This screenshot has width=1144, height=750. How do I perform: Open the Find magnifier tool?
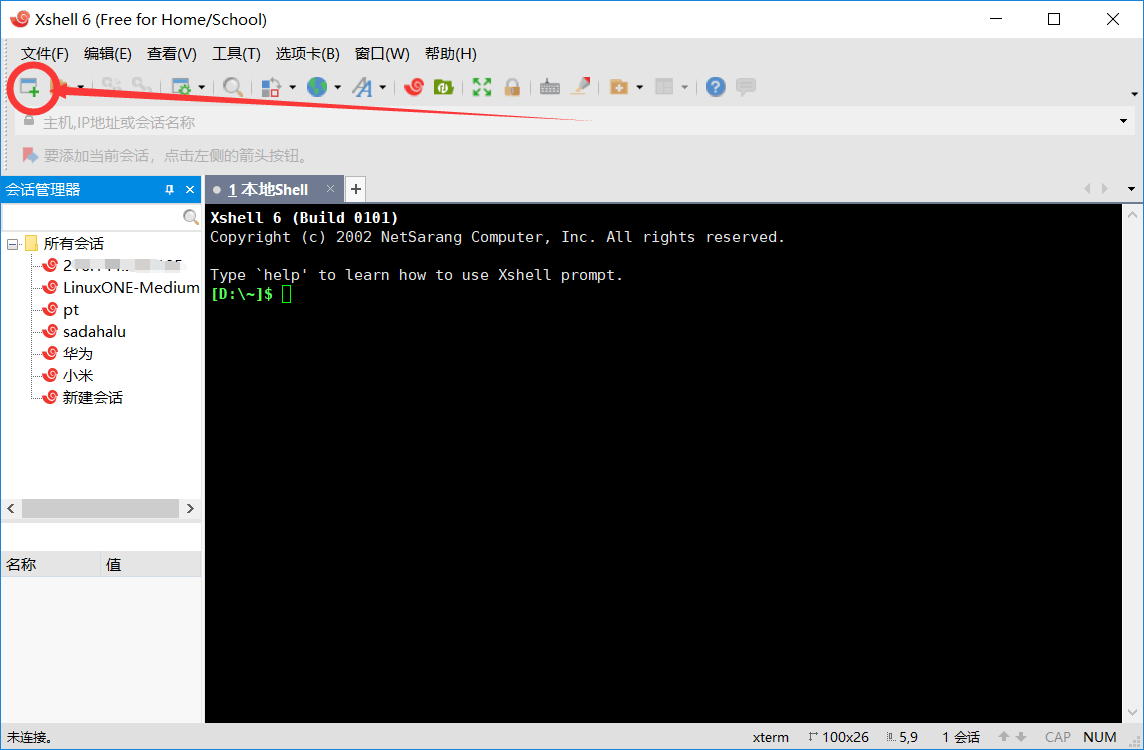[233, 87]
